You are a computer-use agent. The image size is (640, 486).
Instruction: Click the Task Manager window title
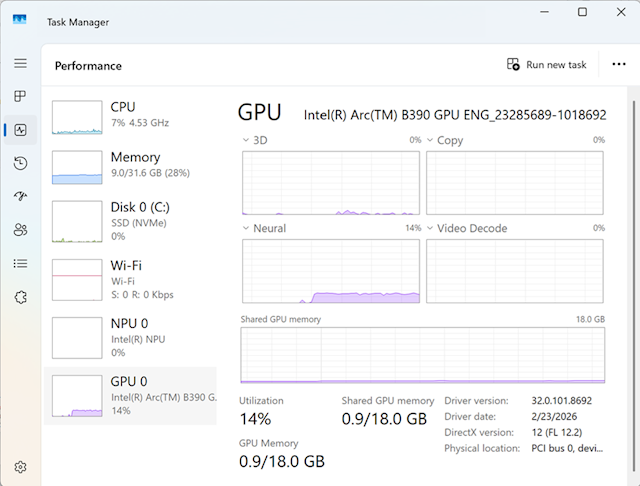(78, 22)
